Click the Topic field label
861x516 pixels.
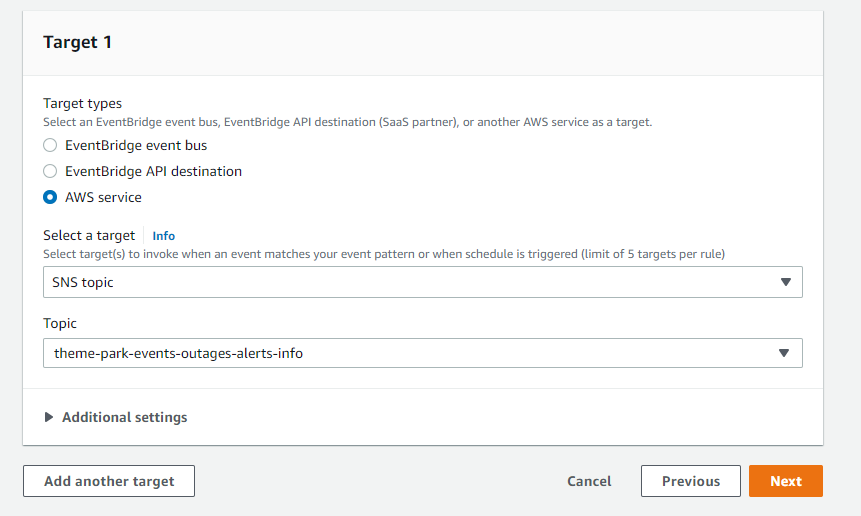(60, 323)
